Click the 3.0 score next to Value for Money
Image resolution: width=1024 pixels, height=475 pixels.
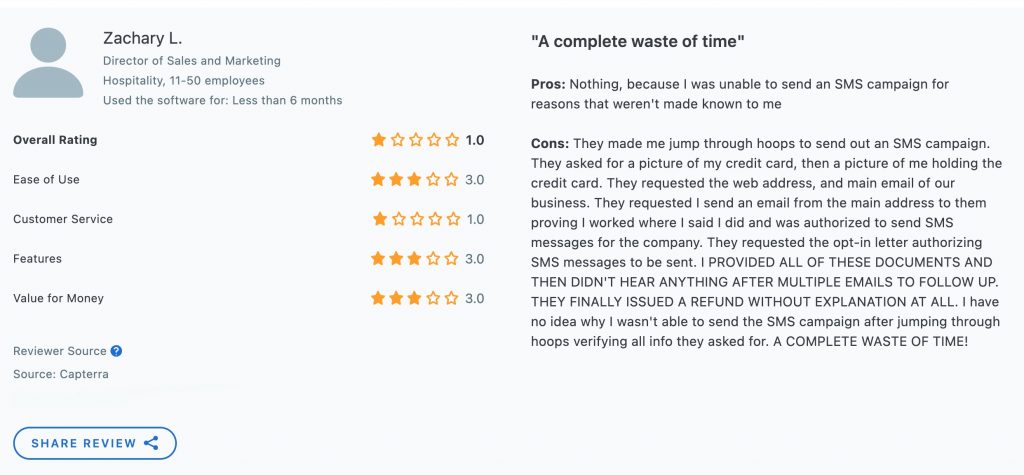click(475, 299)
